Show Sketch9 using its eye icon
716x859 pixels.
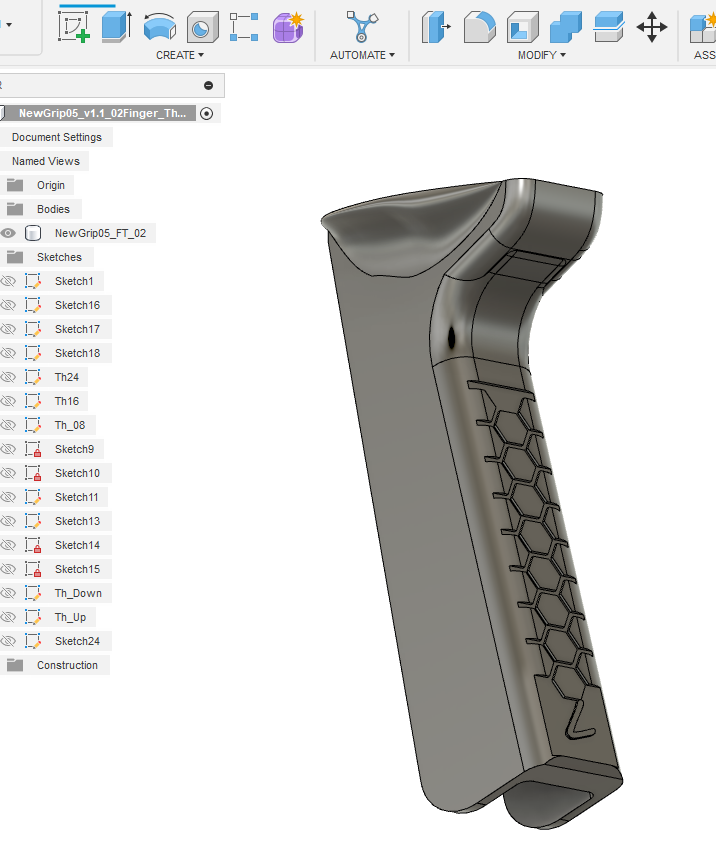coord(8,449)
